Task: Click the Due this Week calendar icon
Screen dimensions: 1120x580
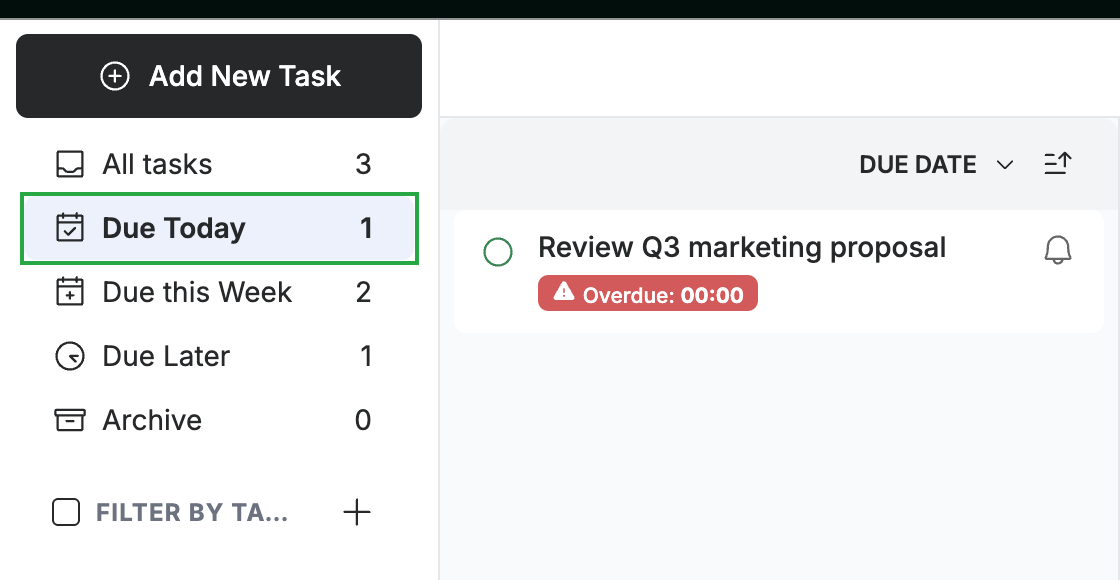Action: (x=70, y=292)
